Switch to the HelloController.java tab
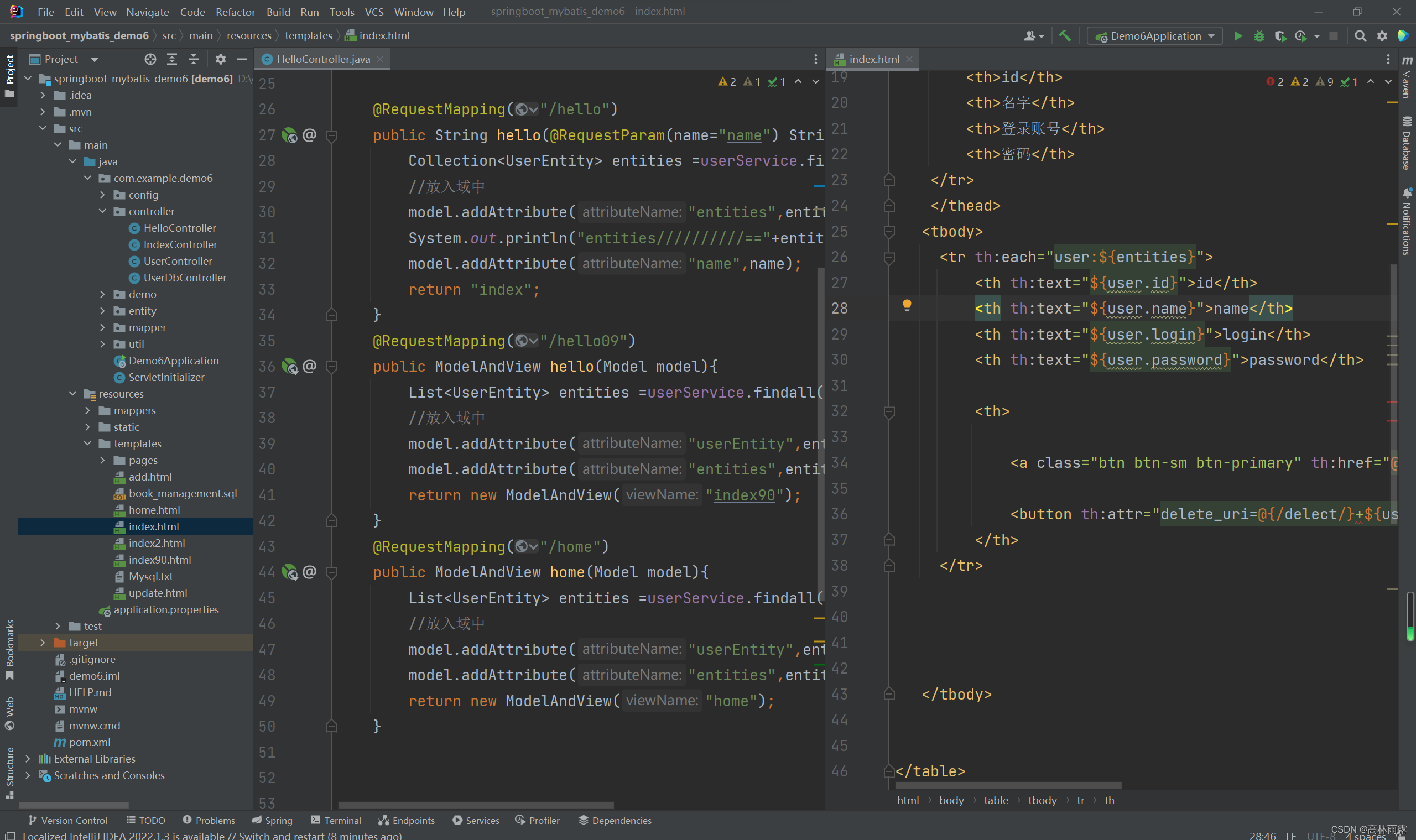 (322, 59)
